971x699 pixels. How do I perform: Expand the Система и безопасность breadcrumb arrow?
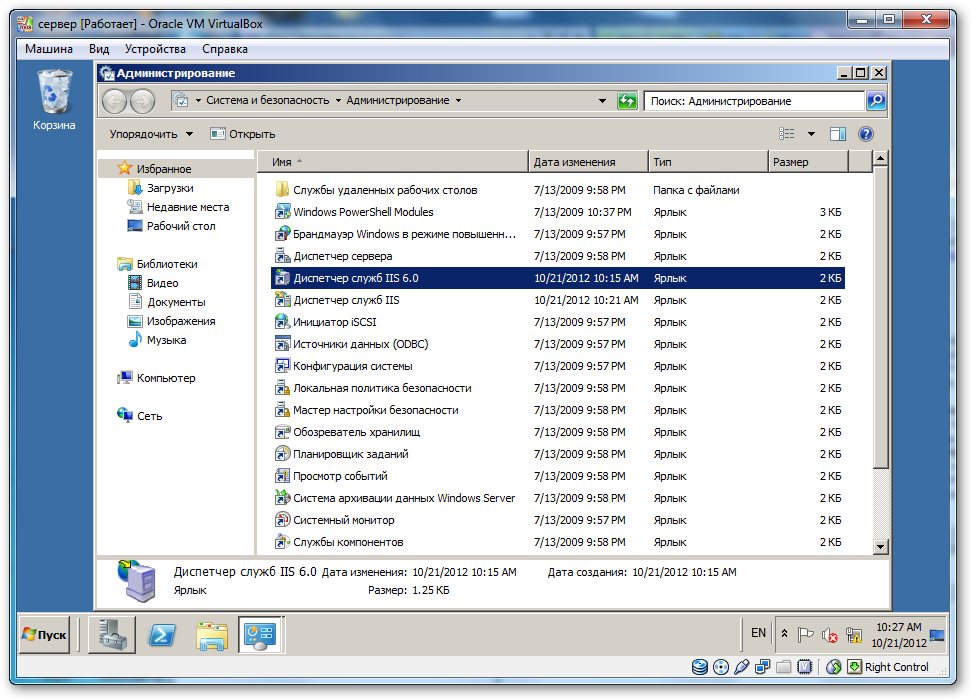(338, 100)
